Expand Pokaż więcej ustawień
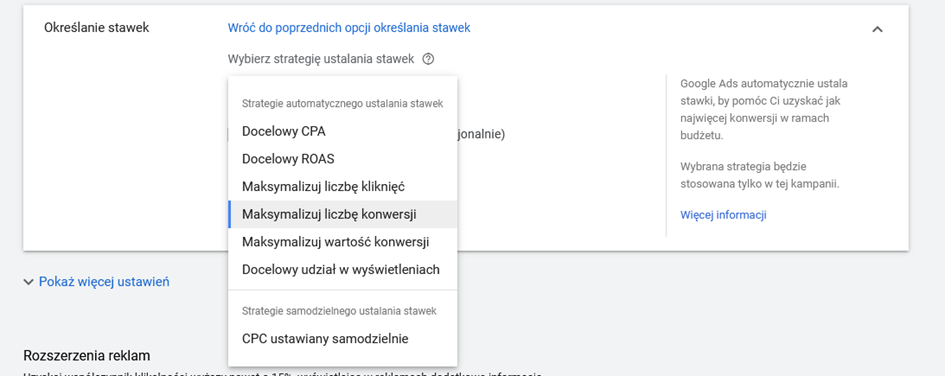The width and height of the screenshot is (945, 376). pyautogui.click(x=96, y=281)
